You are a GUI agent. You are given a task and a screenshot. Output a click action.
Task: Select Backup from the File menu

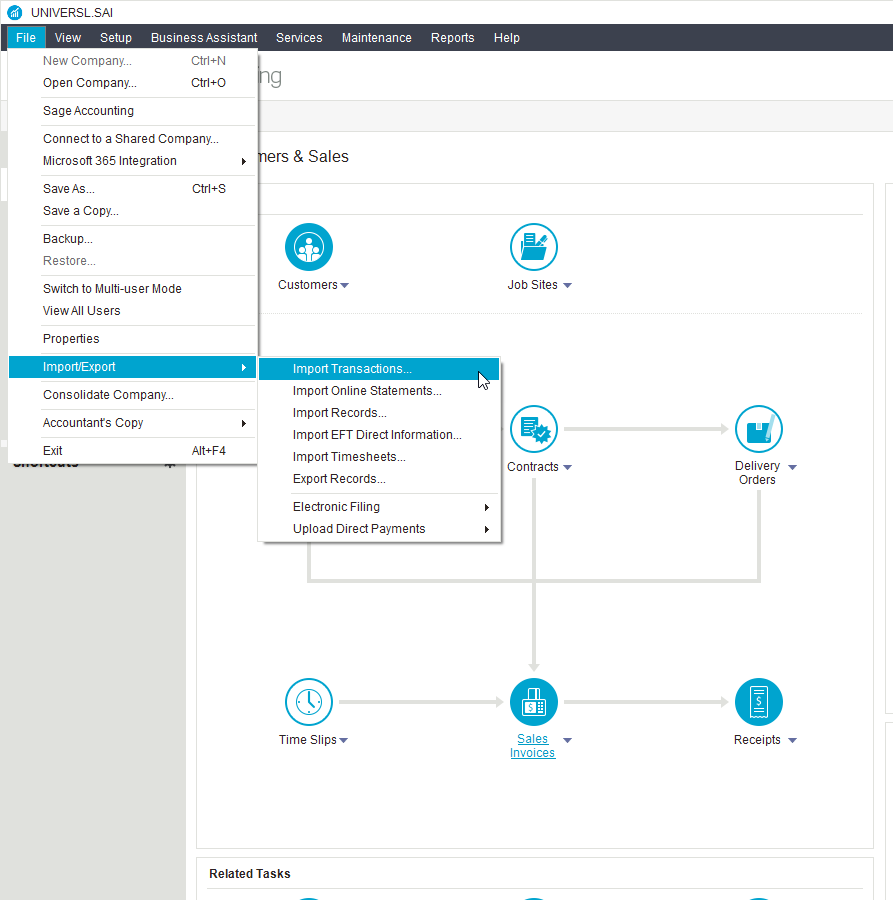click(68, 239)
